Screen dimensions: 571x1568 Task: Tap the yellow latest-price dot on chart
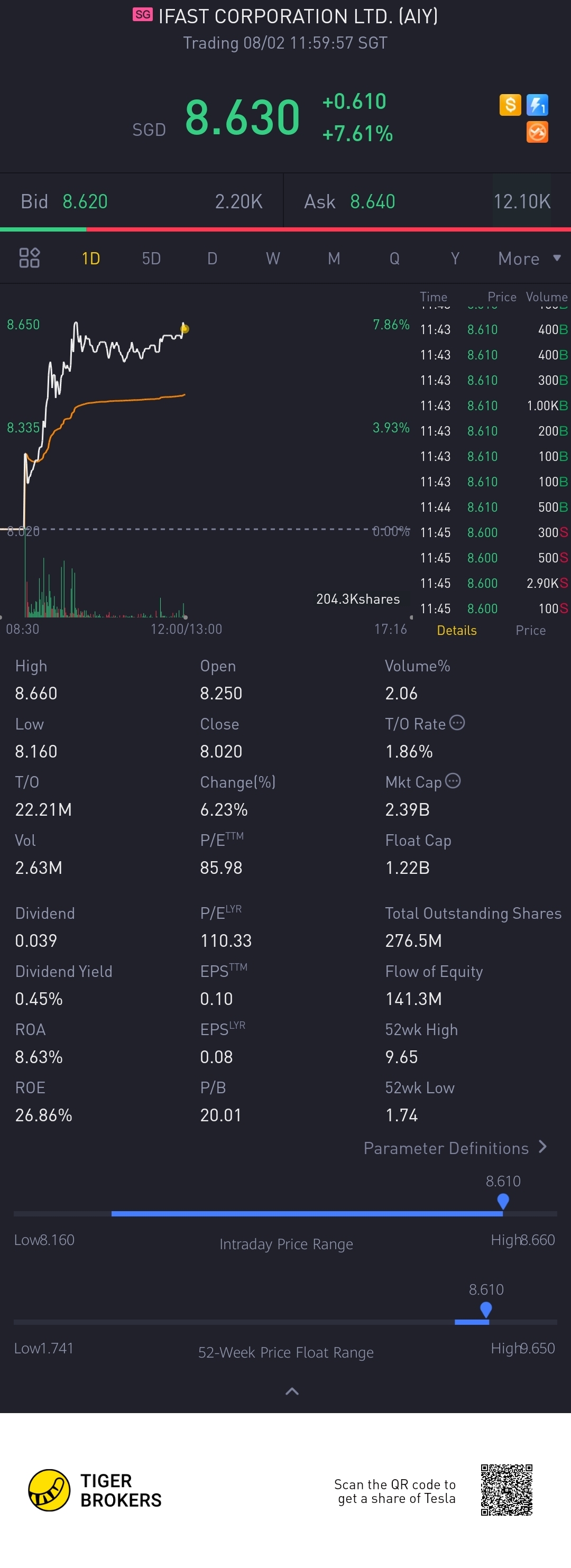[185, 329]
